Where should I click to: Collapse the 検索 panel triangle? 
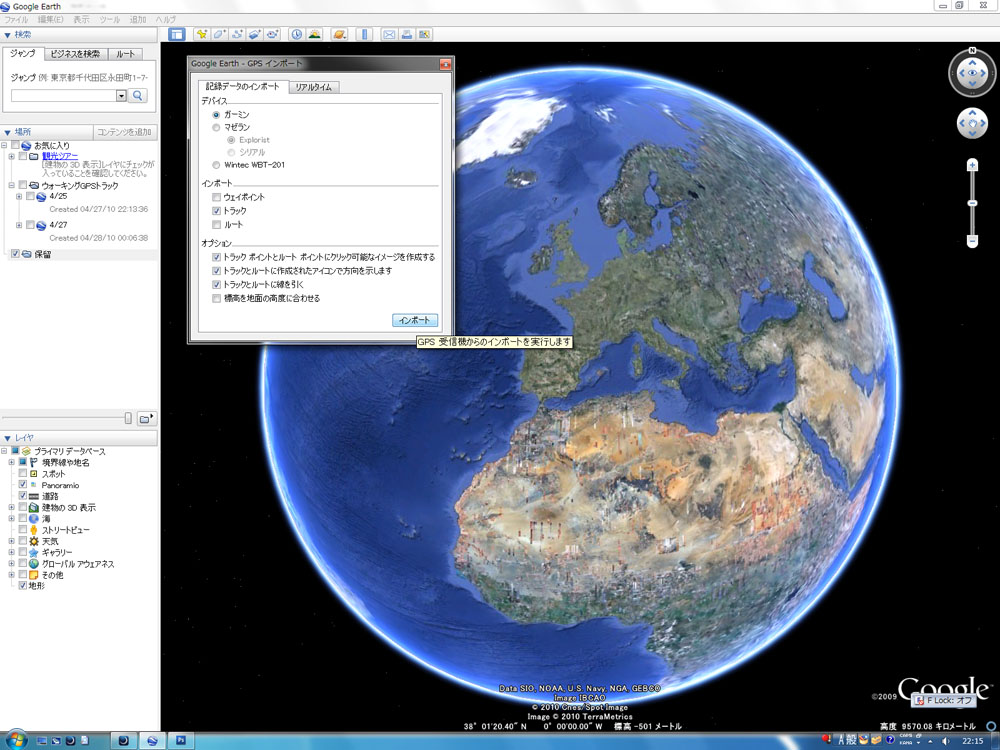(x=7, y=35)
